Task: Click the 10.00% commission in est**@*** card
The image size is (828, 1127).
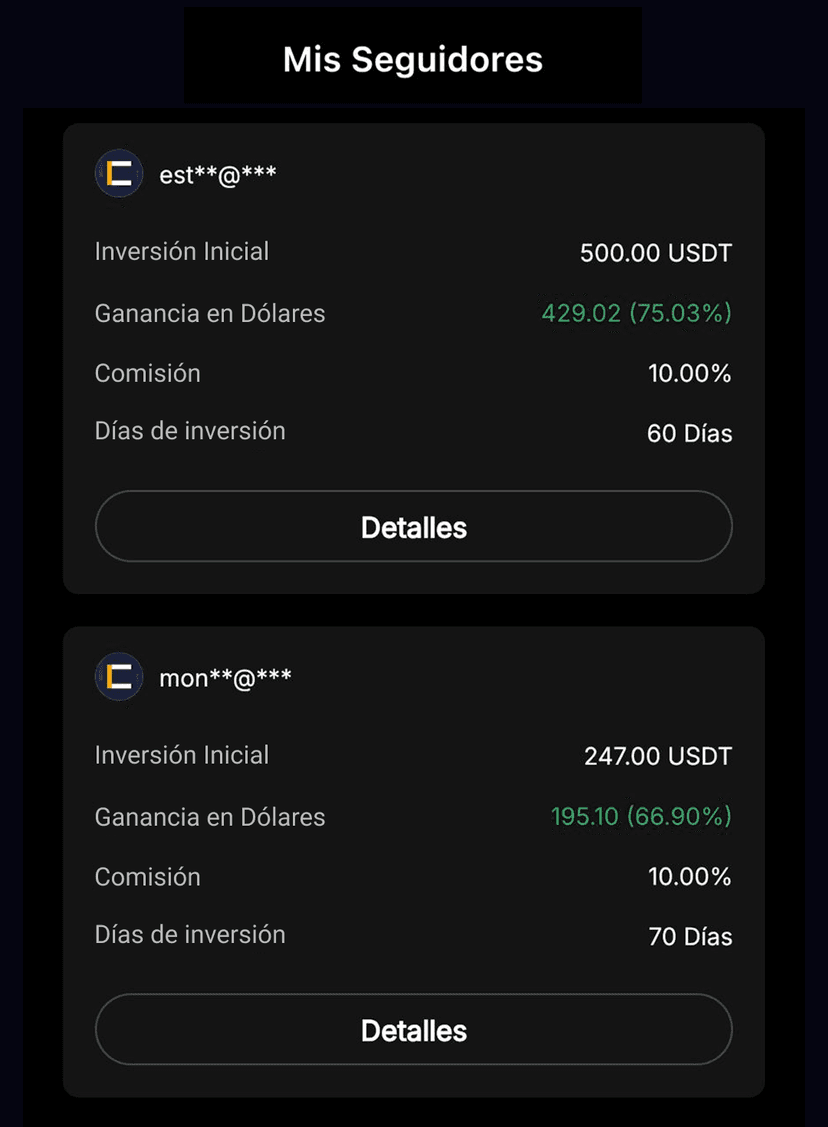Action: 689,374
